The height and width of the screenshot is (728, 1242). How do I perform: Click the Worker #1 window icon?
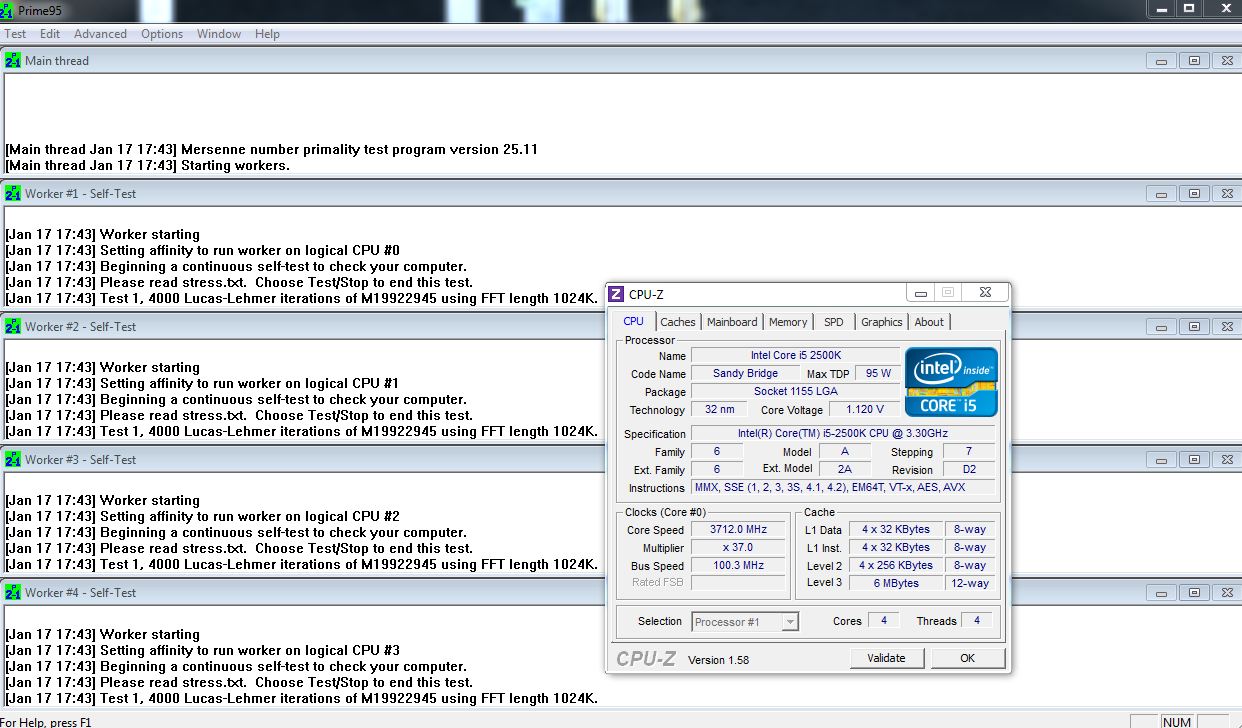point(13,193)
